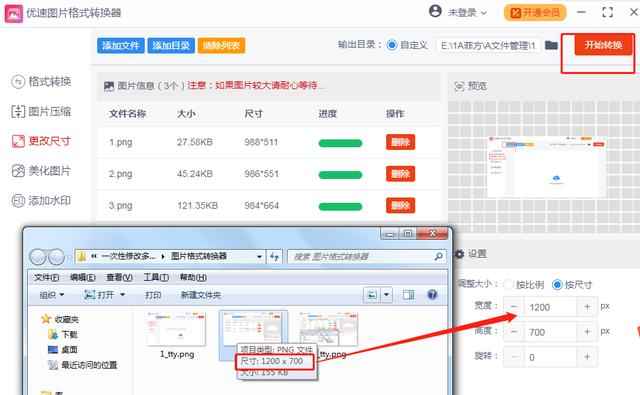This screenshot has width=640, height=395.
Task: Click the 宽度 value input field
Action: 550,307
